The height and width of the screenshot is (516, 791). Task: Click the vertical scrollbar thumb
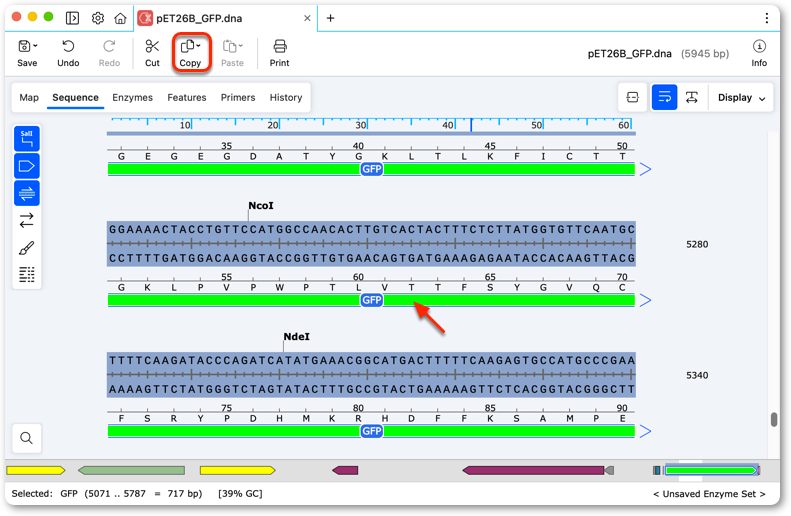[774, 419]
